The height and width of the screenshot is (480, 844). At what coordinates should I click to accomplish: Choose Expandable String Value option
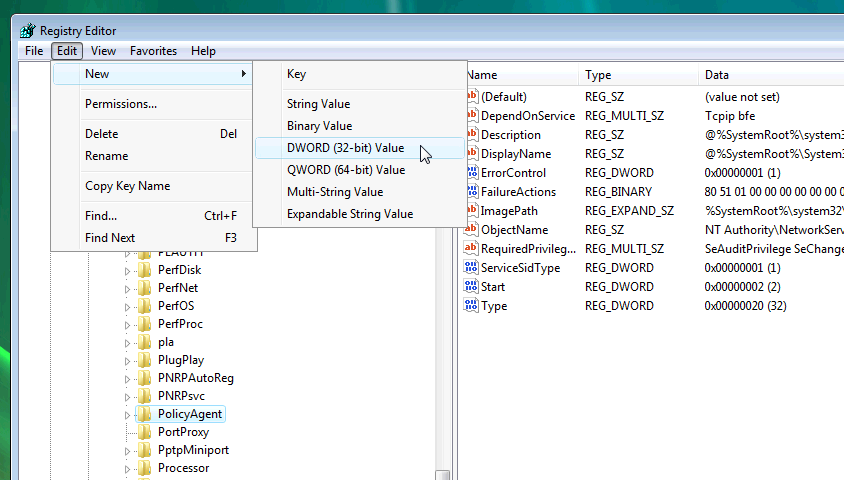pyautogui.click(x=349, y=214)
